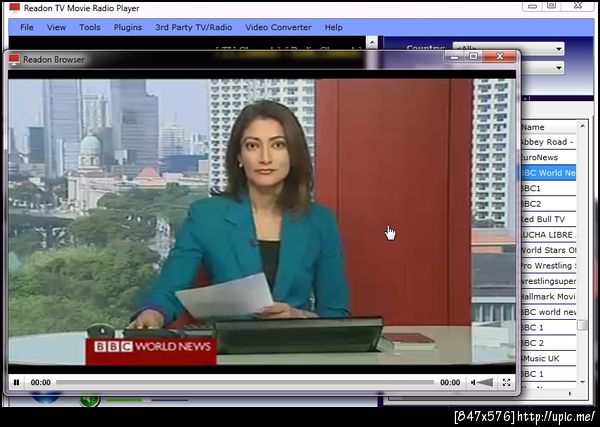Click the channel list scroll-down arrow

tap(582, 382)
